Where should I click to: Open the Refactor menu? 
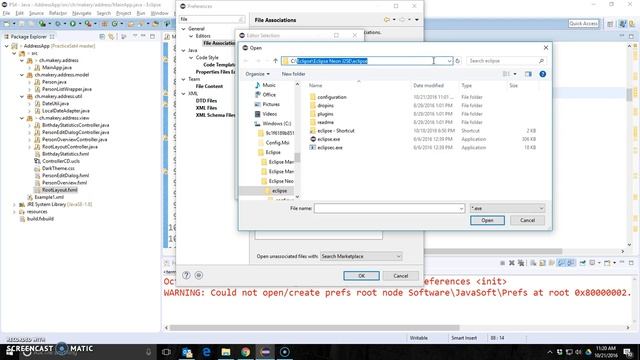click(x=58, y=13)
